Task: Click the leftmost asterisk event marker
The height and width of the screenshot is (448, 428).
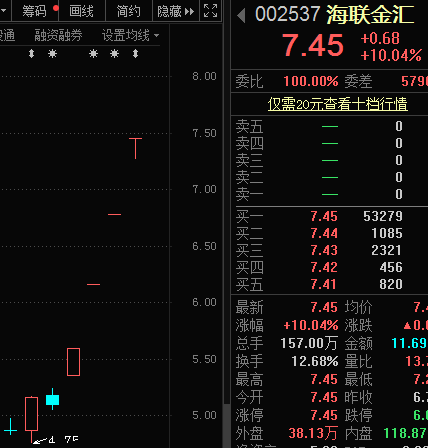Action: 52,54
